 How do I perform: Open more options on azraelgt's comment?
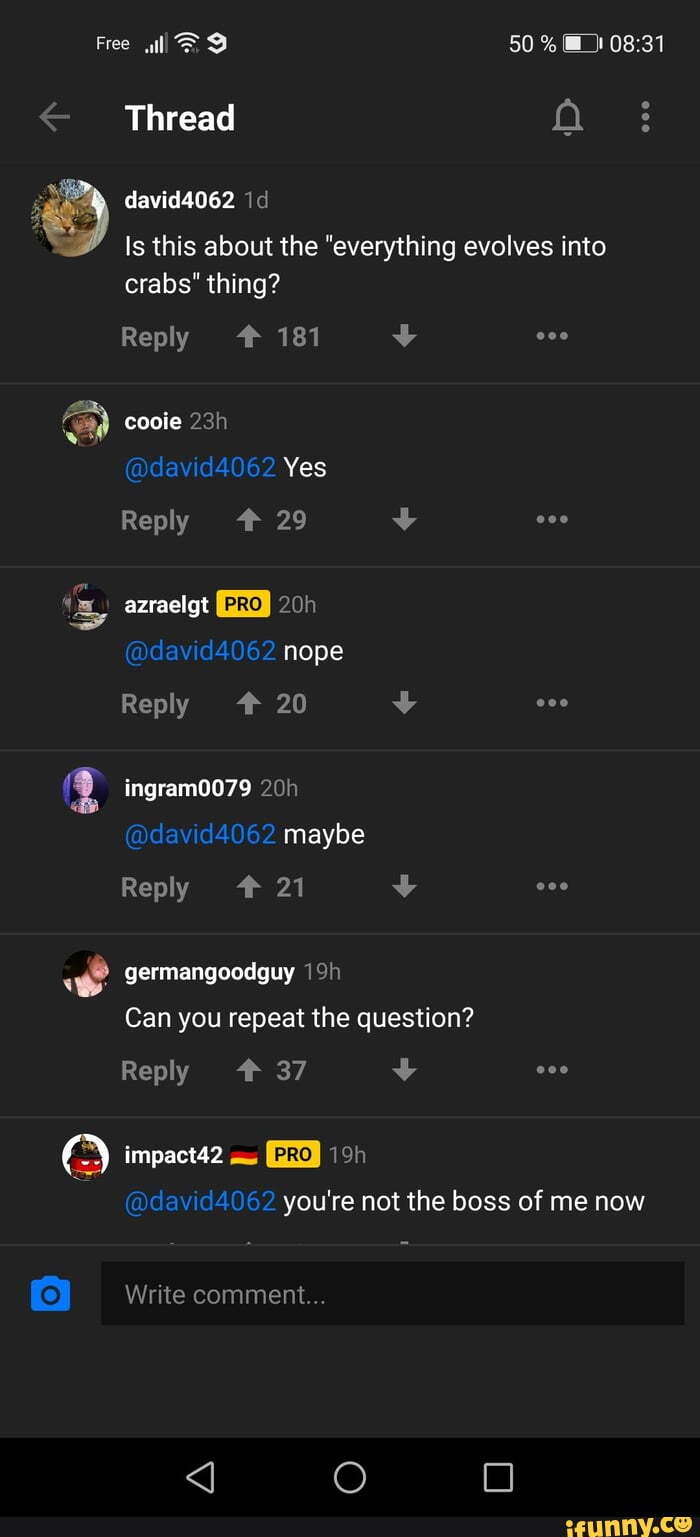pyautogui.click(x=551, y=703)
